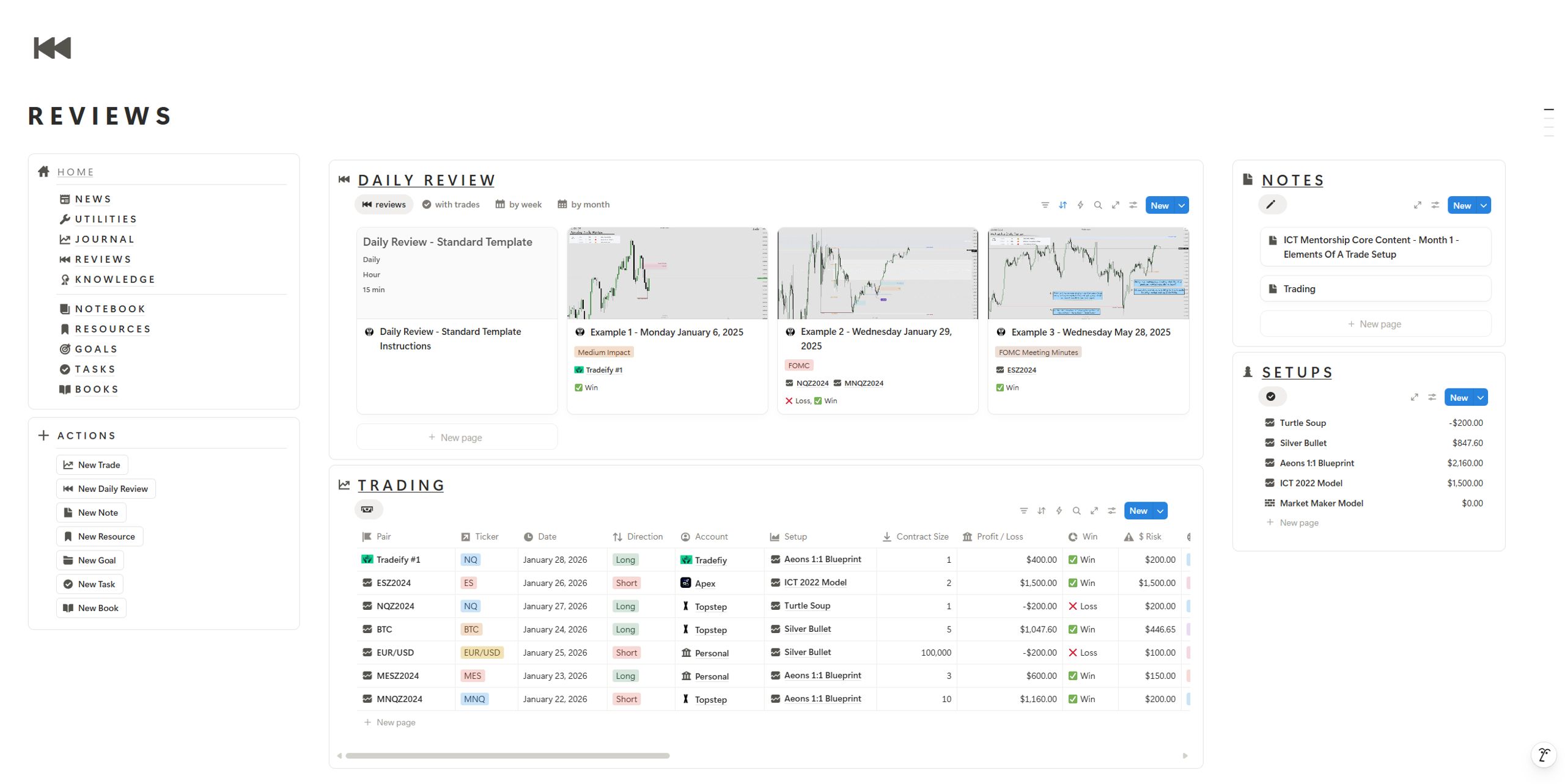Image resolution: width=1565 pixels, height=784 pixels.
Task: Click the pencil view icon in Notes
Action: click(x=1272, y=205)
